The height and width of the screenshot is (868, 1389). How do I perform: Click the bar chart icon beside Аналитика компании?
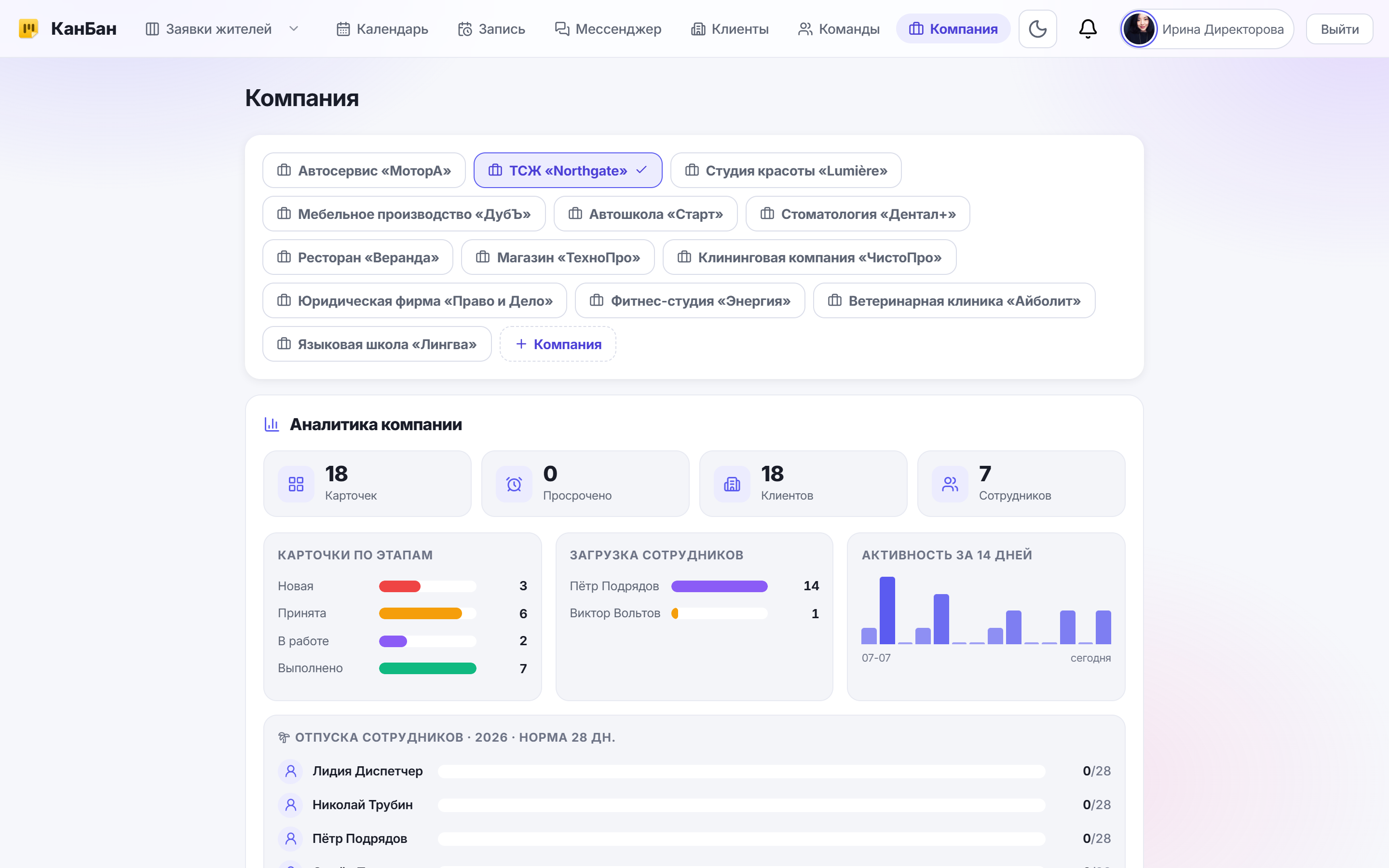tap(272, 424)
